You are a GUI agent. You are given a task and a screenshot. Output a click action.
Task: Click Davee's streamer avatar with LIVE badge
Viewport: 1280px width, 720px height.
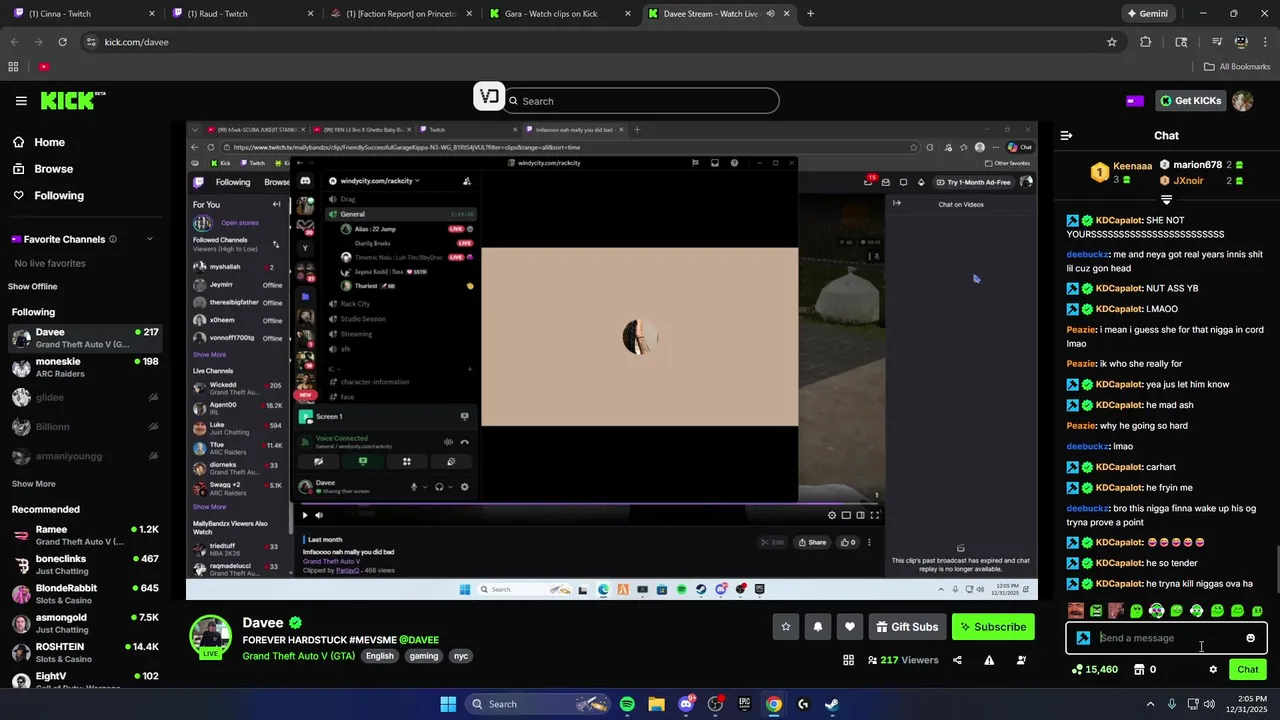pyautogui.click(x=211, y=637)
